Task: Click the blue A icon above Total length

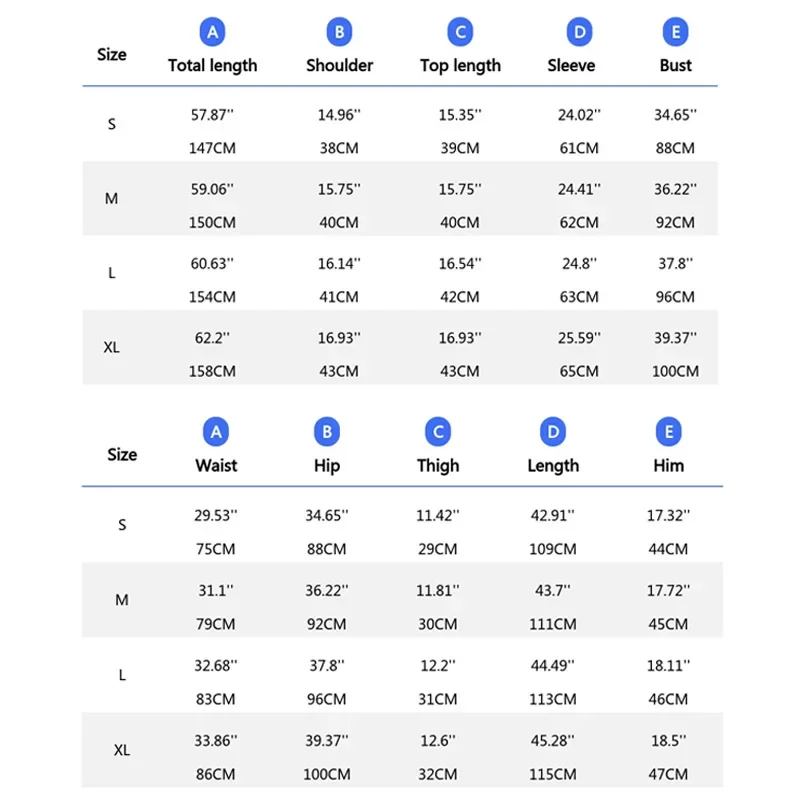Action: (x=212, y=33)
